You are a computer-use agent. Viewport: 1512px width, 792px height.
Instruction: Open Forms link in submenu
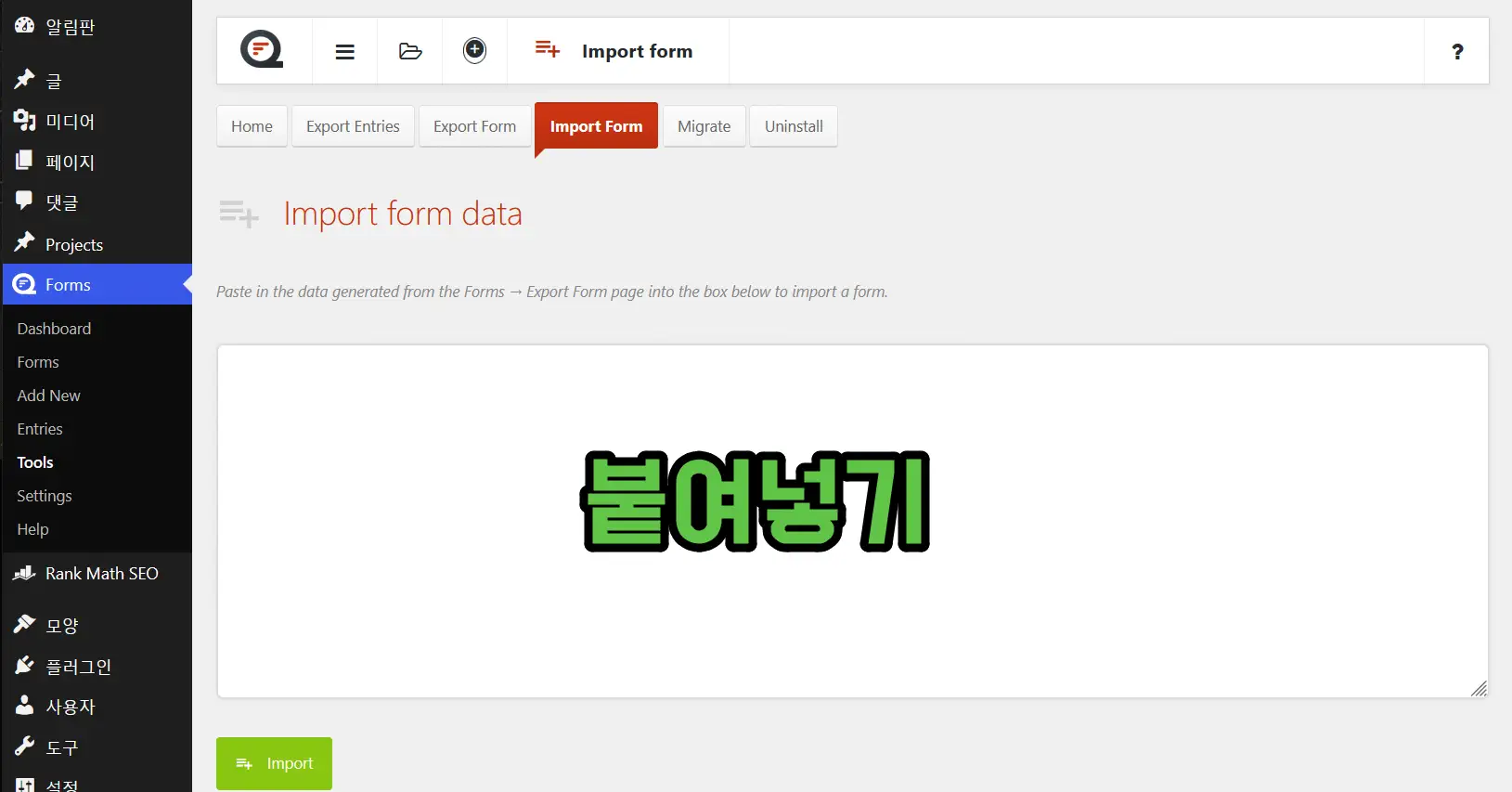pos(38,362)
